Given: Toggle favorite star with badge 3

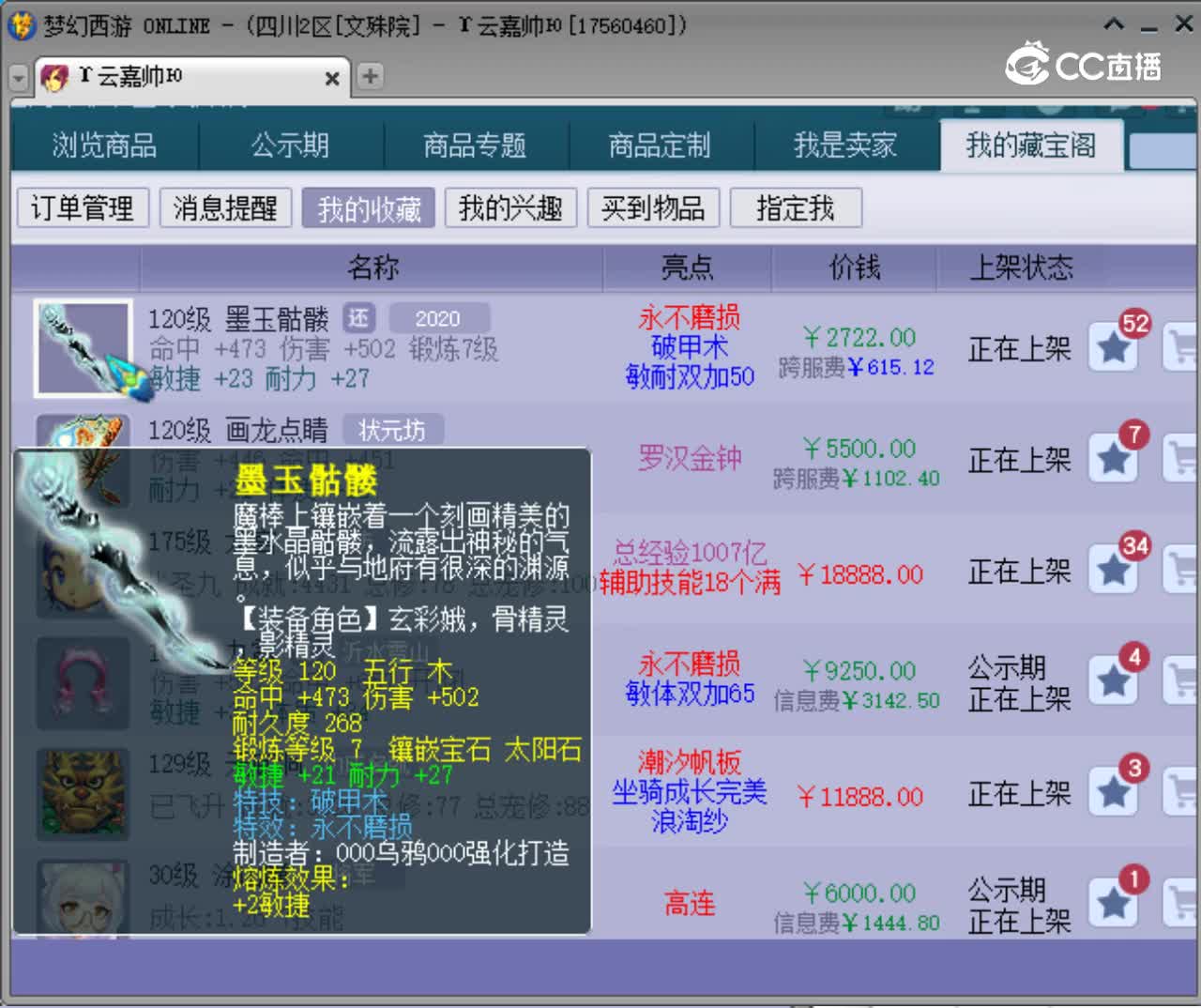Looking at the screenshot, I should click(1114, 793).
